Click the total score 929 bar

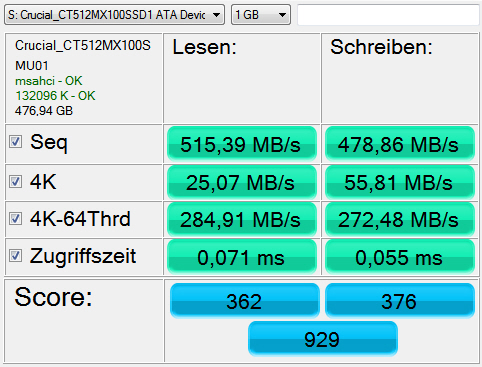click(323, 339)
